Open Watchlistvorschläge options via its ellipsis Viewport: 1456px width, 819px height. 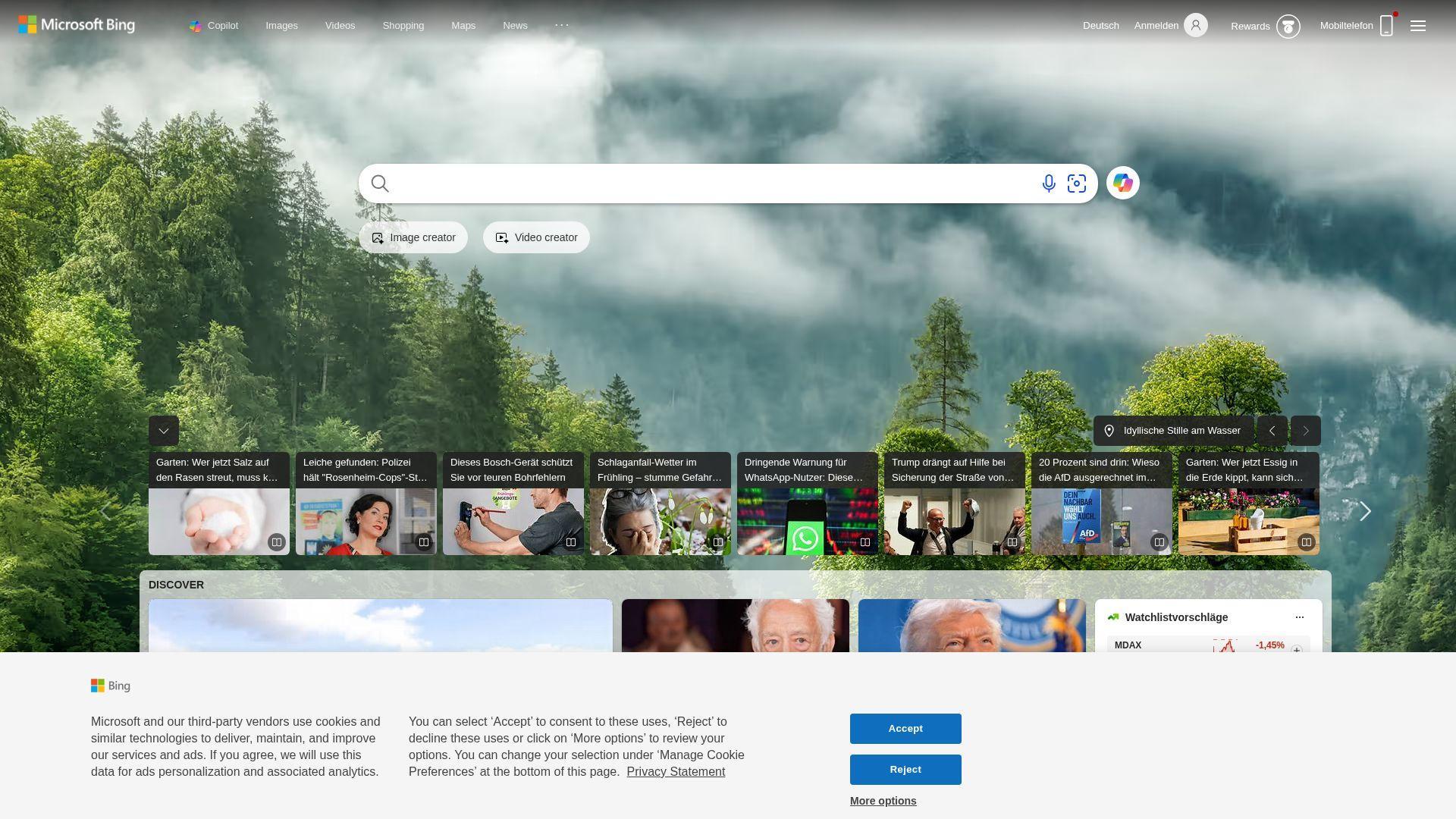point(1299,617)
